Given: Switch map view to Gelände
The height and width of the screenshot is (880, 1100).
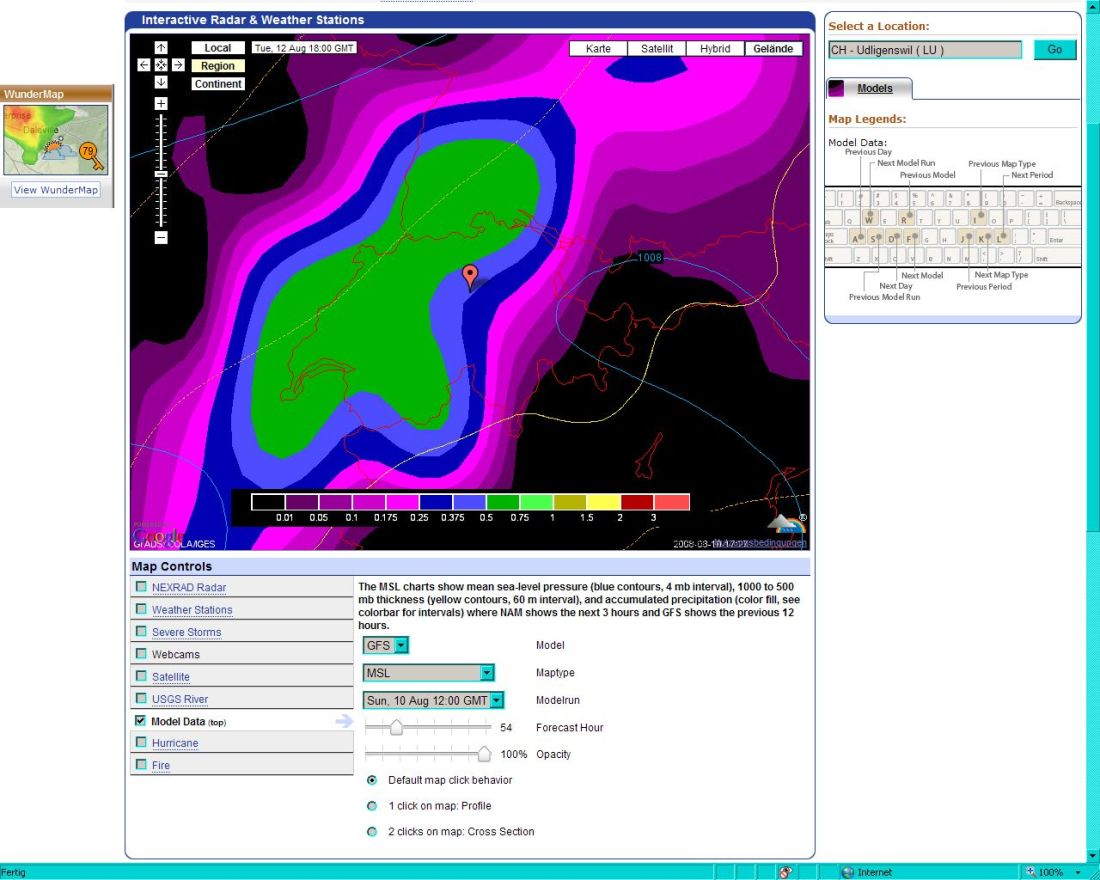Looking at the screenshot, I should 773,48.
